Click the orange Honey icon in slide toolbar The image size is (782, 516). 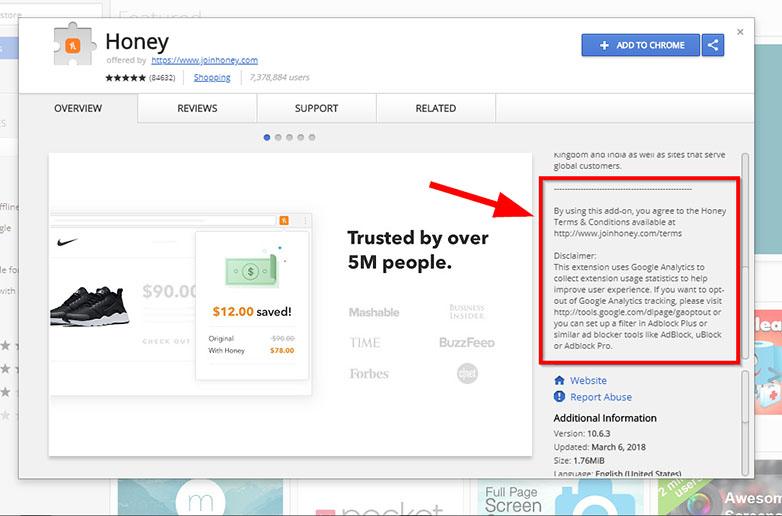pos(284,220)
